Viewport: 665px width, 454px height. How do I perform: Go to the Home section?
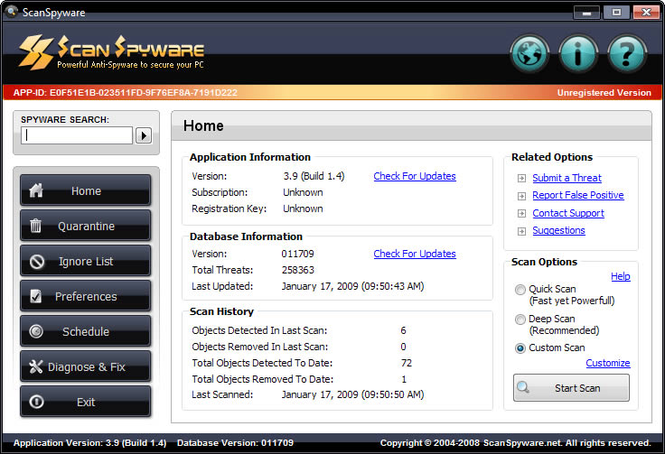[x=85, y=191]
